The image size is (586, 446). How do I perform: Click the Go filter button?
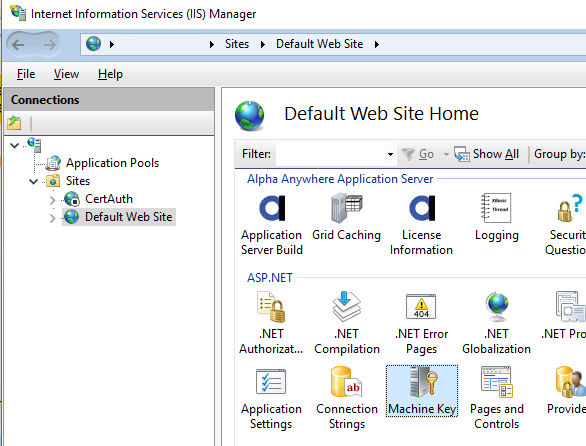coord(417,154)
